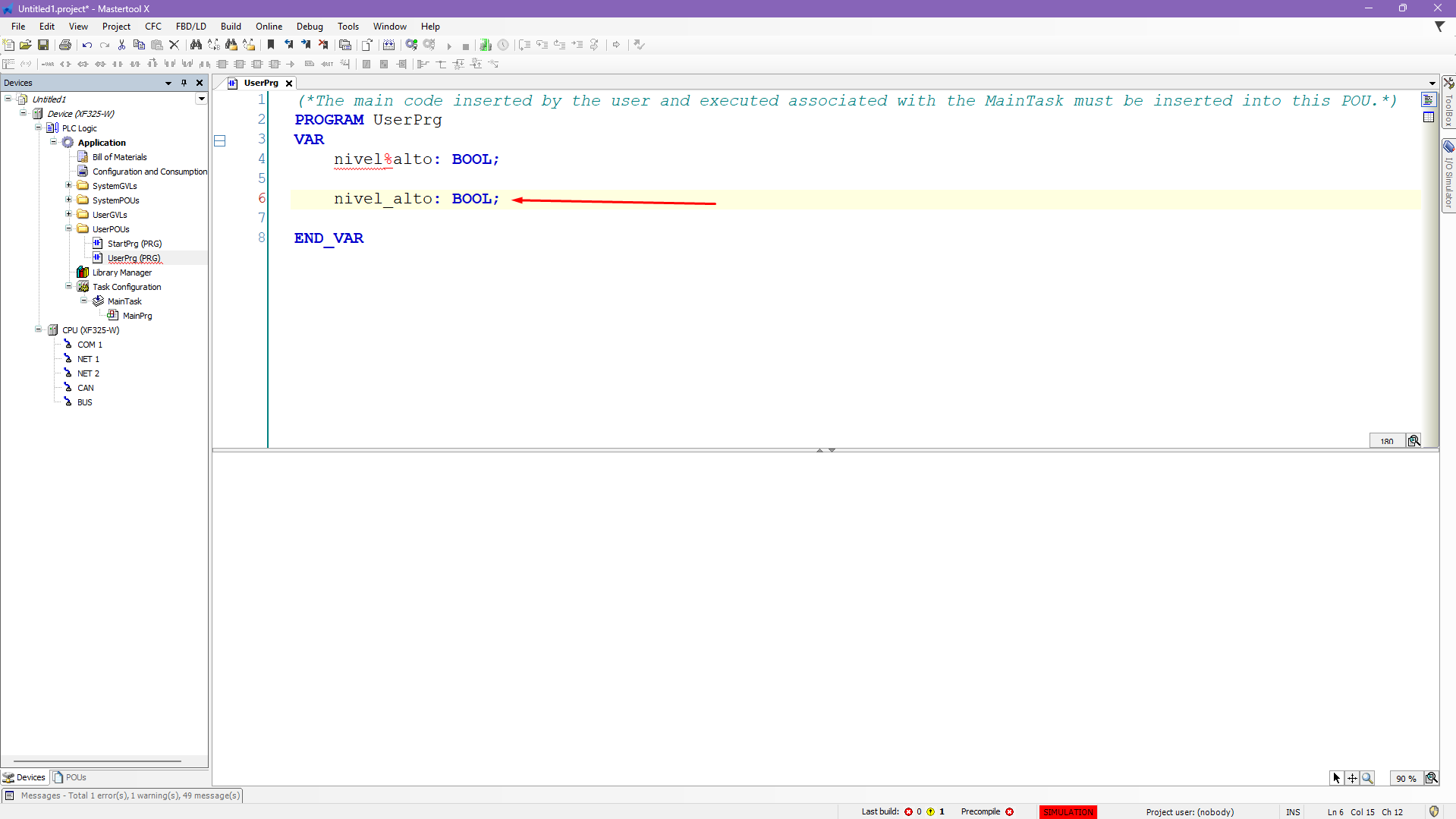
Task: Switch to tabular declaration view icon
Action: click(x=1429, y=118)
